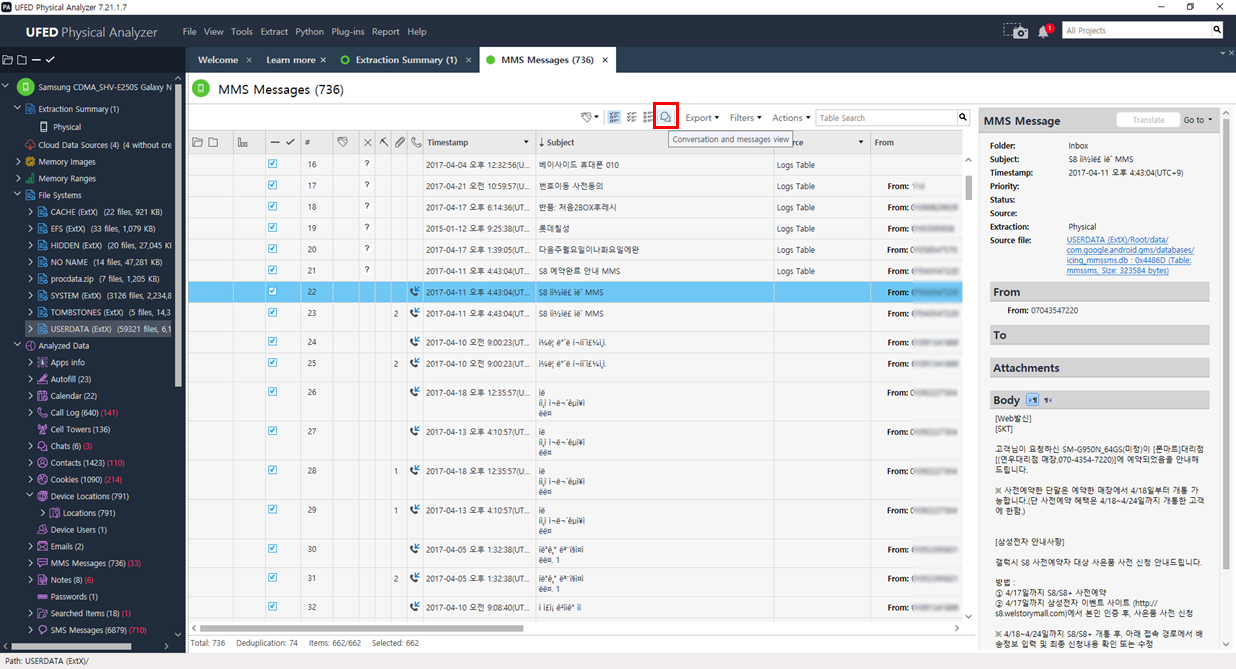1236x669 pixels.
Task: Click the first checked-list view icon in table toolbar
Action: [x=614, y=118]
